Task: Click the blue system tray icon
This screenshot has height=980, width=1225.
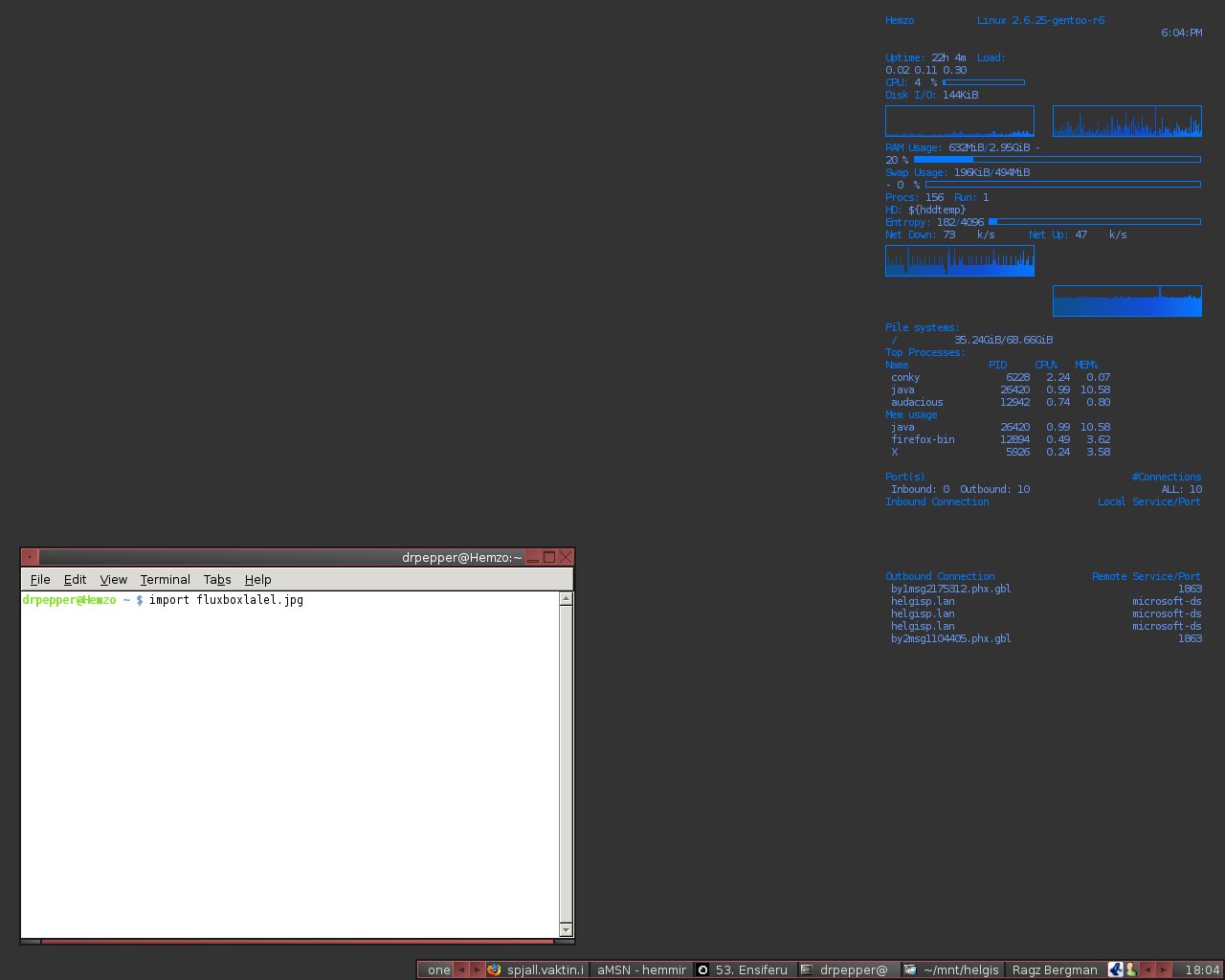Action: (x=1115, y=969)
